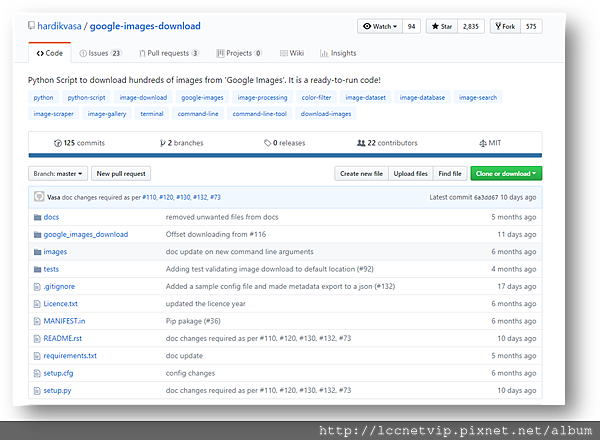
Task: Open latest commit 6a3dd67 hash
Action: click(x=486, y=197)
